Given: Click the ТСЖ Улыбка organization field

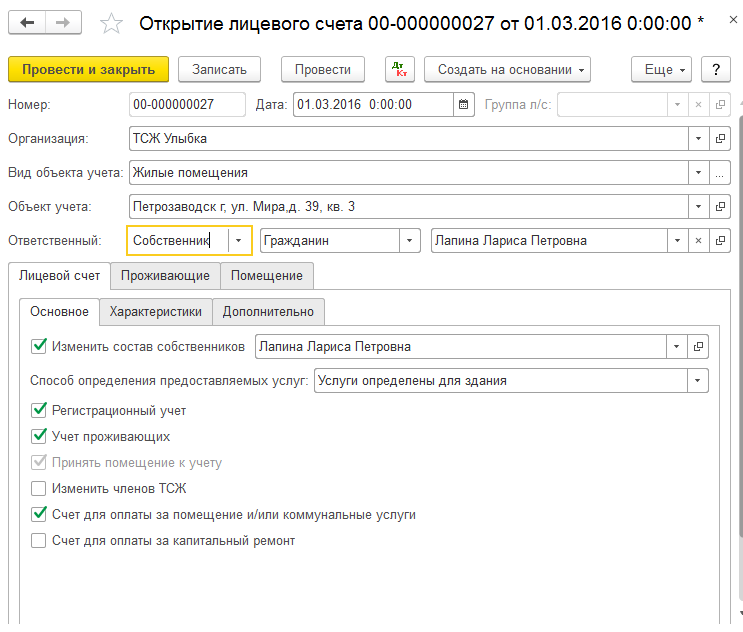Looking at the screenshot, I should pos(408,139).
